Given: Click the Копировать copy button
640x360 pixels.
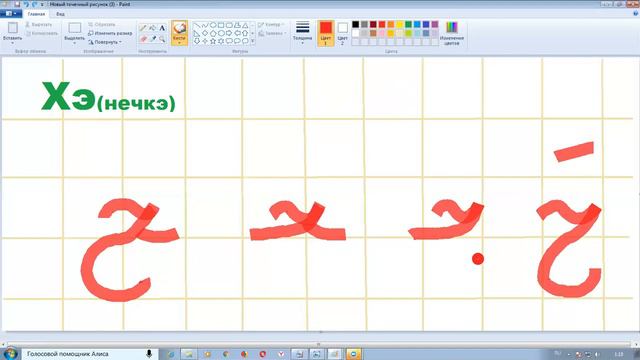Looking at the screenshot, I should [x=41, y=33].
